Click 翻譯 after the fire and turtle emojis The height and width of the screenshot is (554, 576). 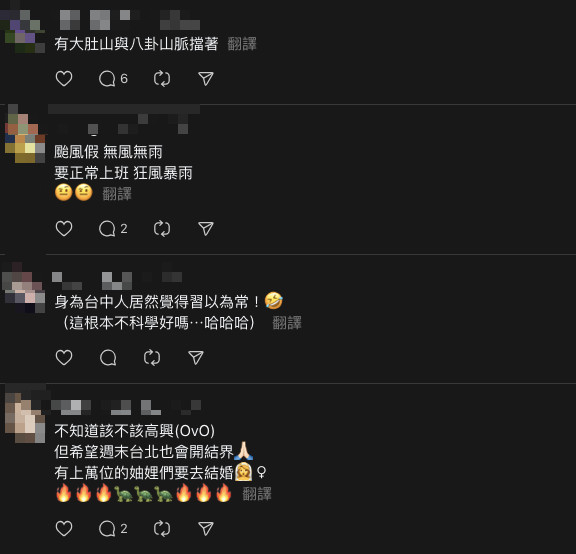(257, 494)
